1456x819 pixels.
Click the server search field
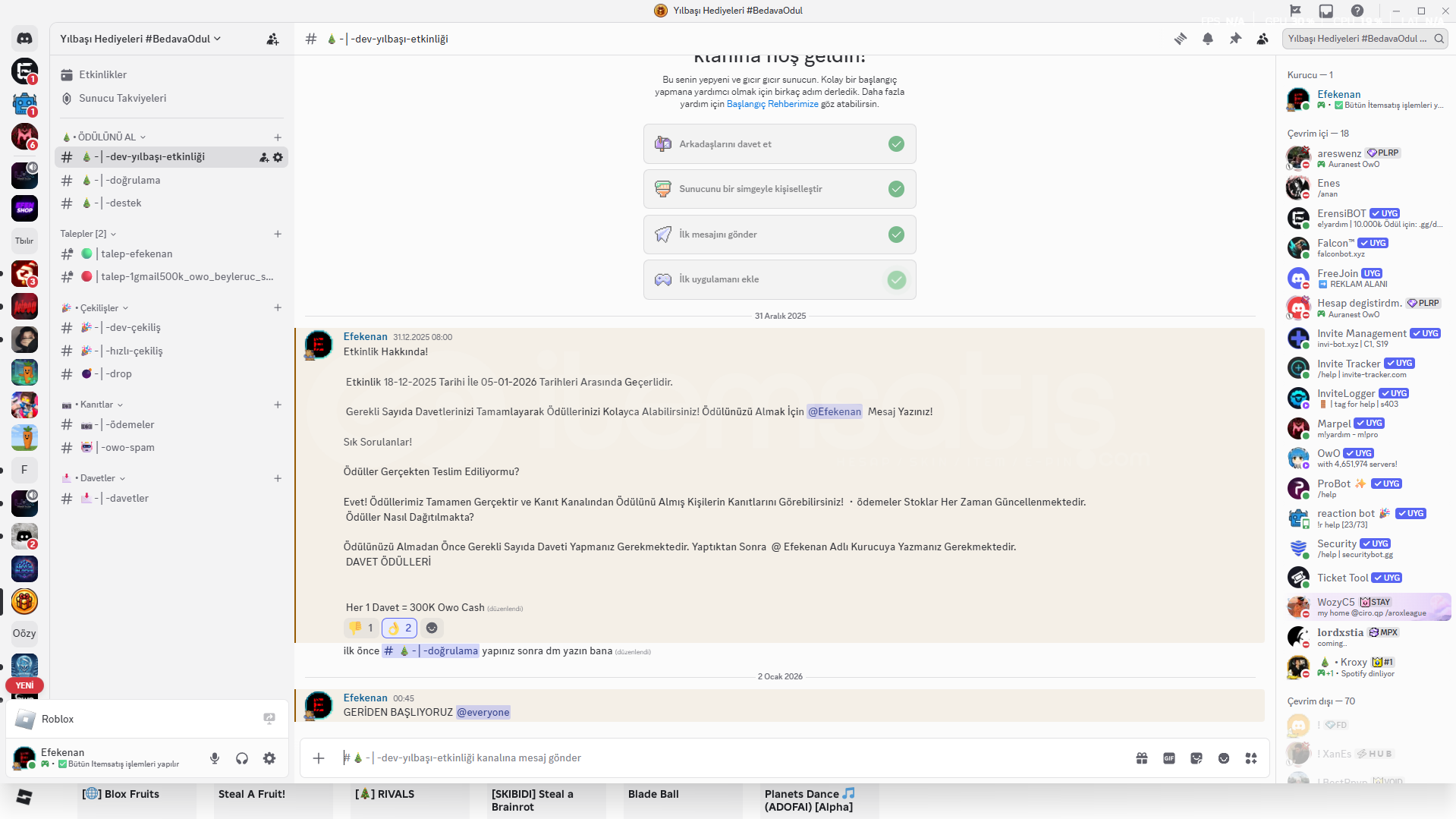tap(1364, 39)
